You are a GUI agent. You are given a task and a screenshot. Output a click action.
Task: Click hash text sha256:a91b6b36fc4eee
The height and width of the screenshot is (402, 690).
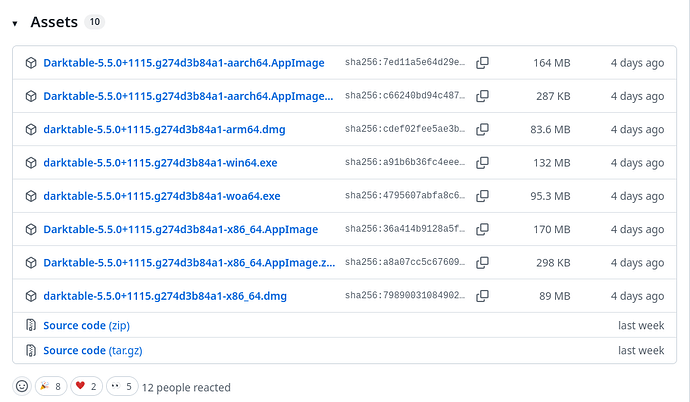point(405,162)
